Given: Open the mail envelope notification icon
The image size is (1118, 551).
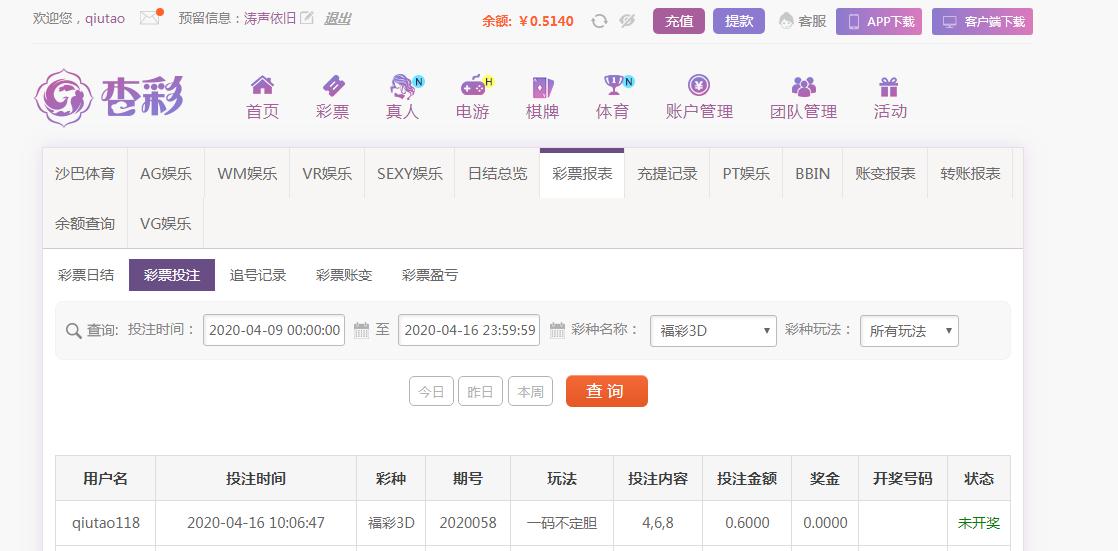Looking at the screenshot, I should pos(150,18).
